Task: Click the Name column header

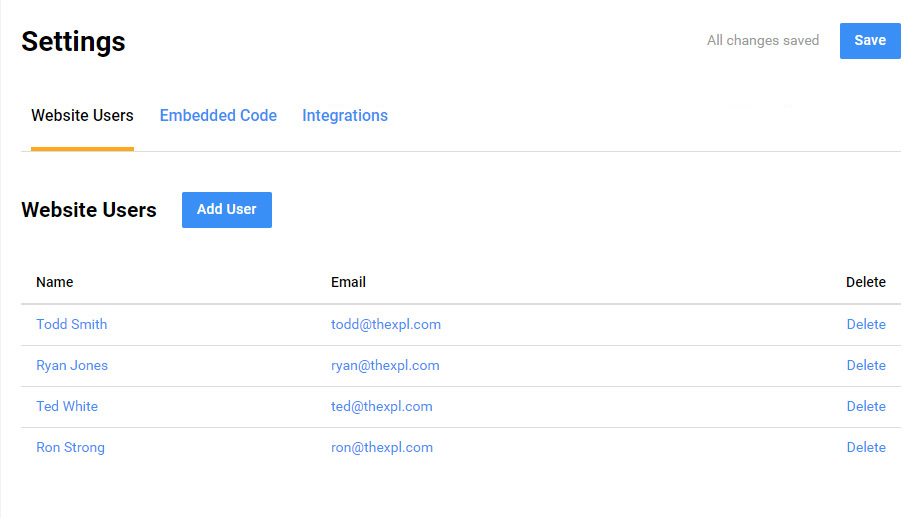Action: (55, 283)
